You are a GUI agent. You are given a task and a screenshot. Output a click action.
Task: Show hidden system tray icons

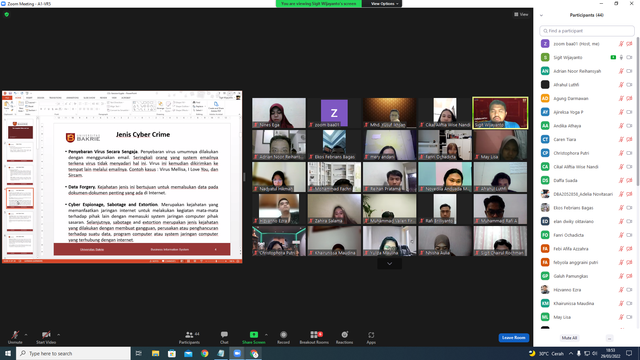pyautogui.click(x=571, y=353)
